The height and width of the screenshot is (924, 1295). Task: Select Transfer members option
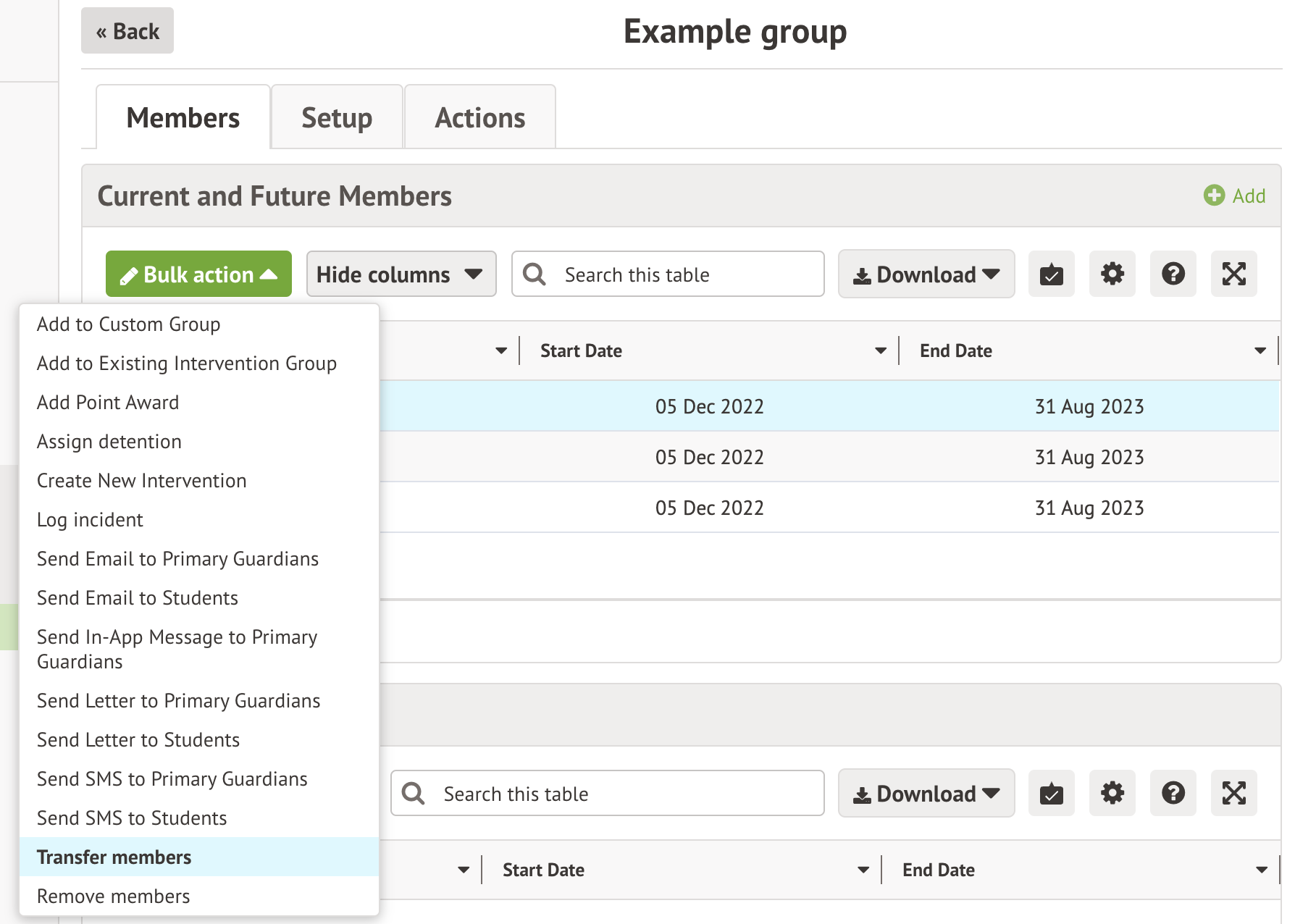(x=199, y=857)
